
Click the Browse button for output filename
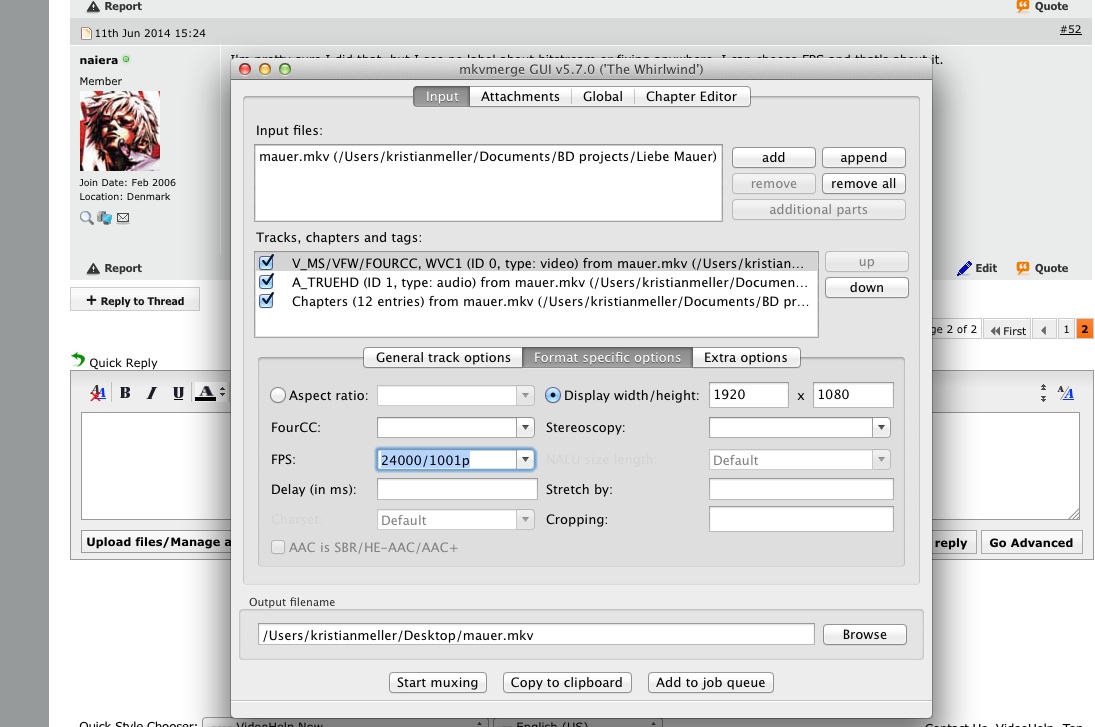(865, 634)
